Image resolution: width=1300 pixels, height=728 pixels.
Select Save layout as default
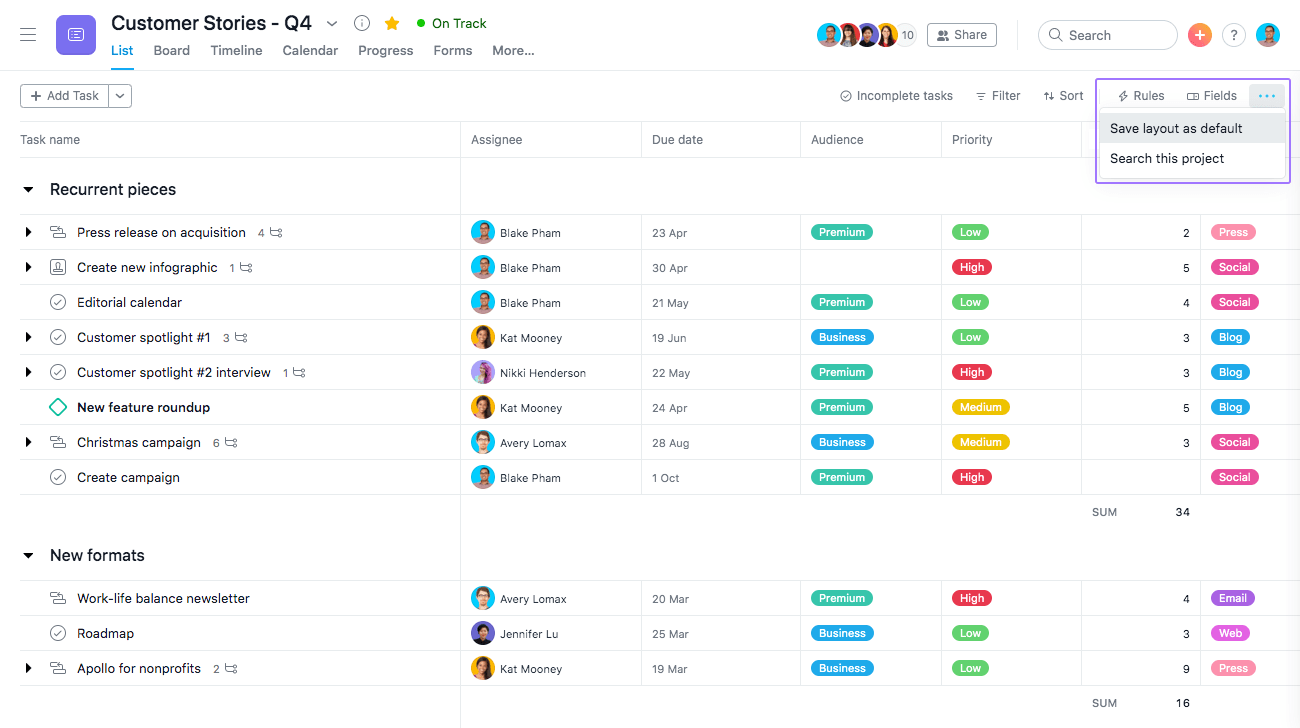[1176, 129]
